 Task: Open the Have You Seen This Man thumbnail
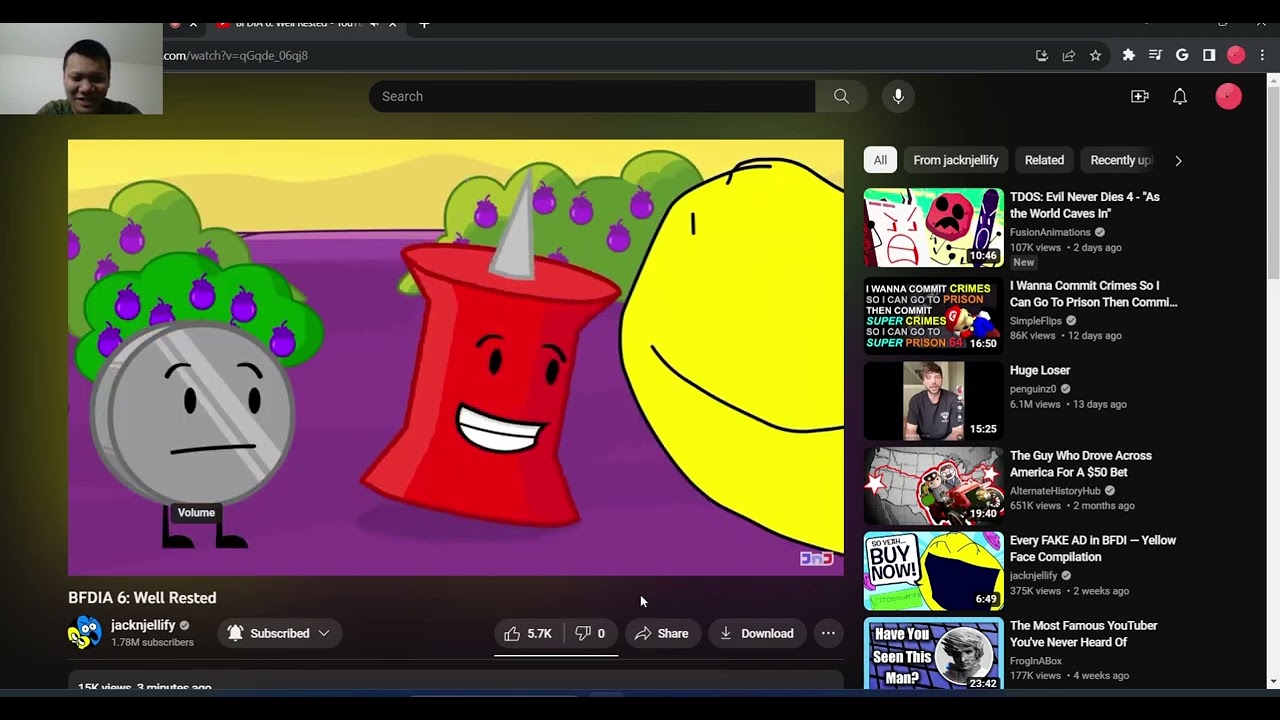(x=933, y=655)
